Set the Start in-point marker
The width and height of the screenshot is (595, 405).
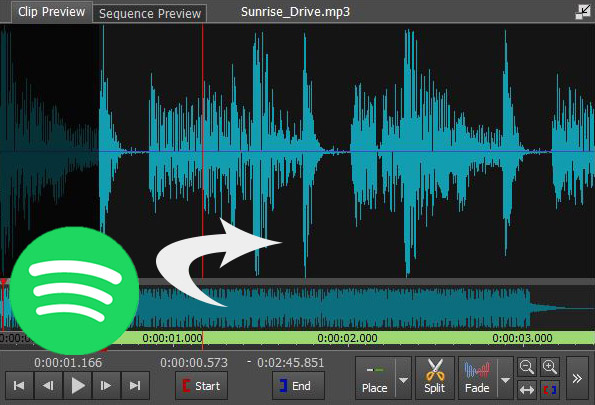coord(201,386)
